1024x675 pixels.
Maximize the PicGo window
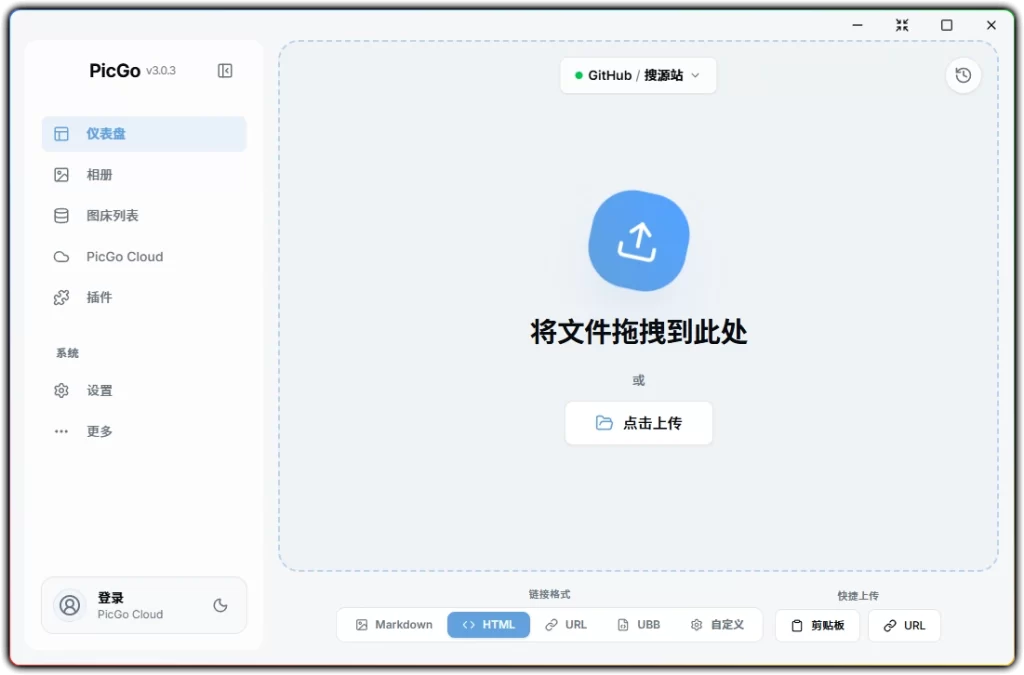point(946,25)
